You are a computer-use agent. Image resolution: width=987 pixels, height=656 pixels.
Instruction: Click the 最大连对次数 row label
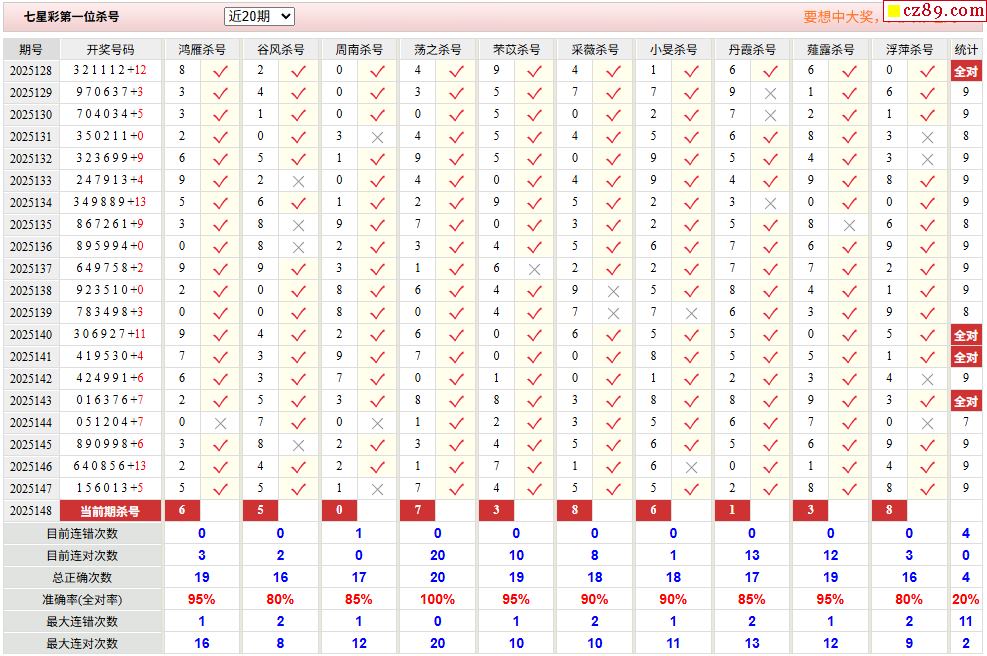pyautogui.click(x=82, y=644)
